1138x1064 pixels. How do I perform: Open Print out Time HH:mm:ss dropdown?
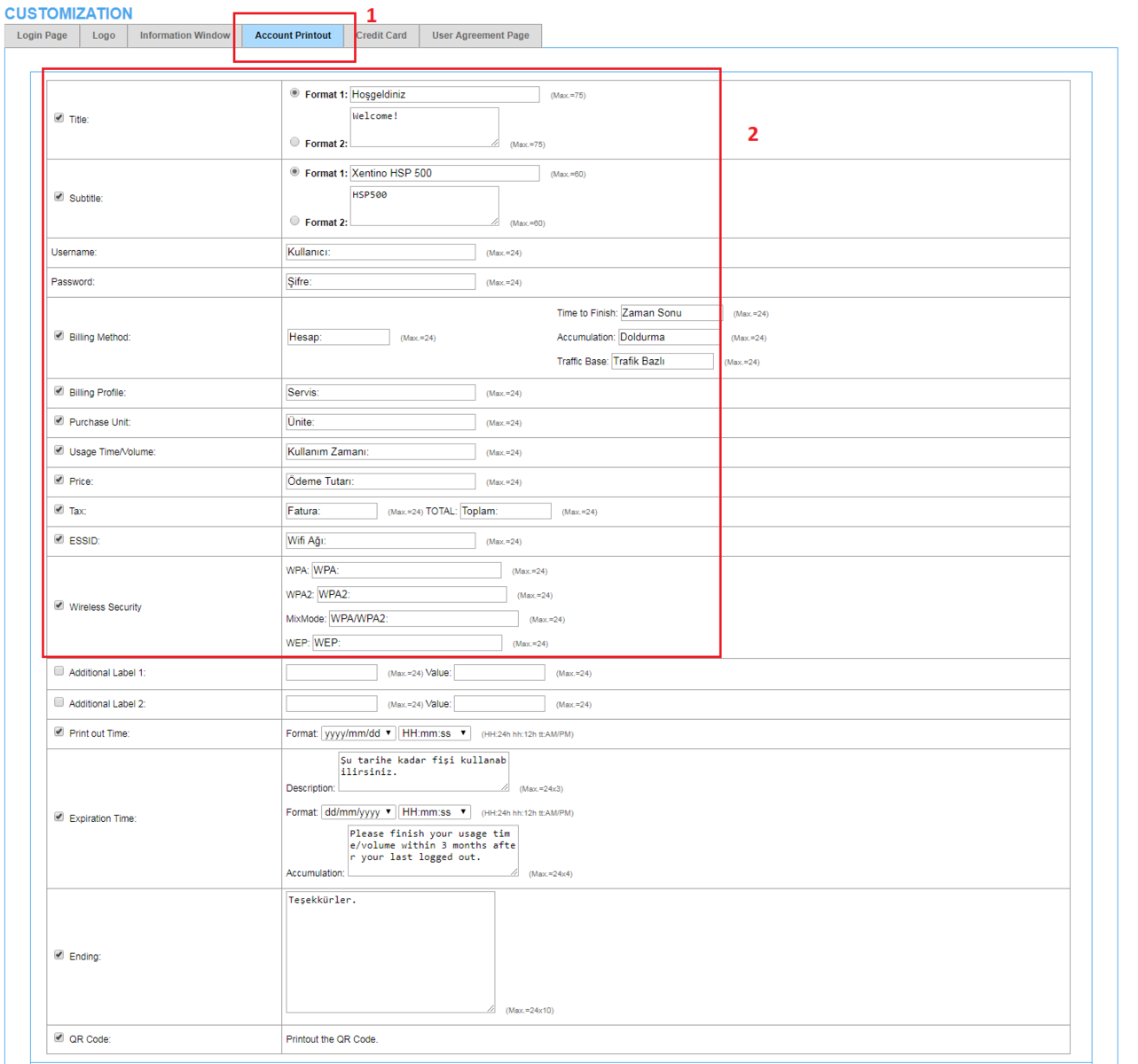[x=434, y=733]
